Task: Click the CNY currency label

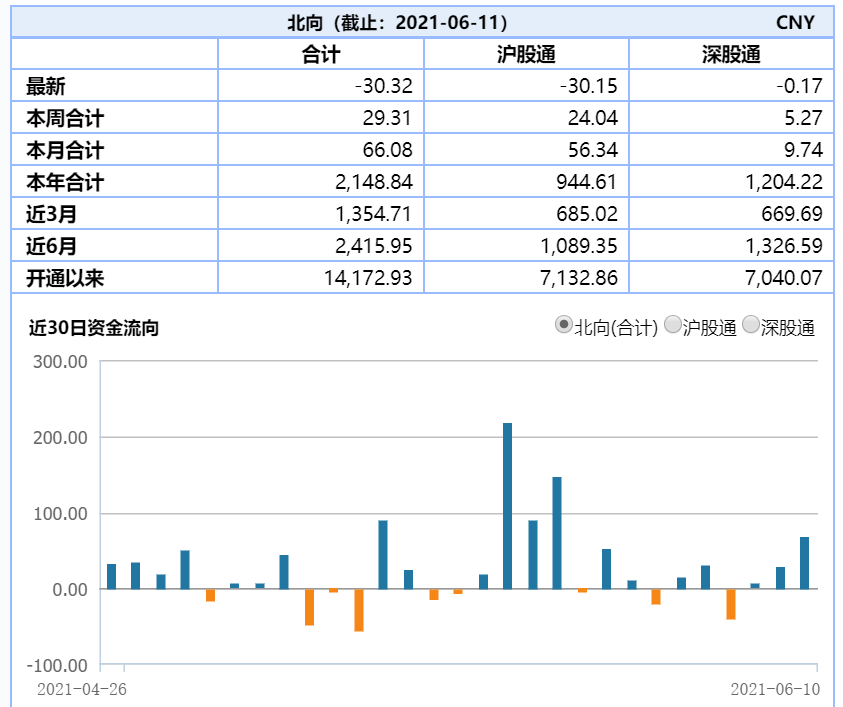Action: tap(797, 21)
